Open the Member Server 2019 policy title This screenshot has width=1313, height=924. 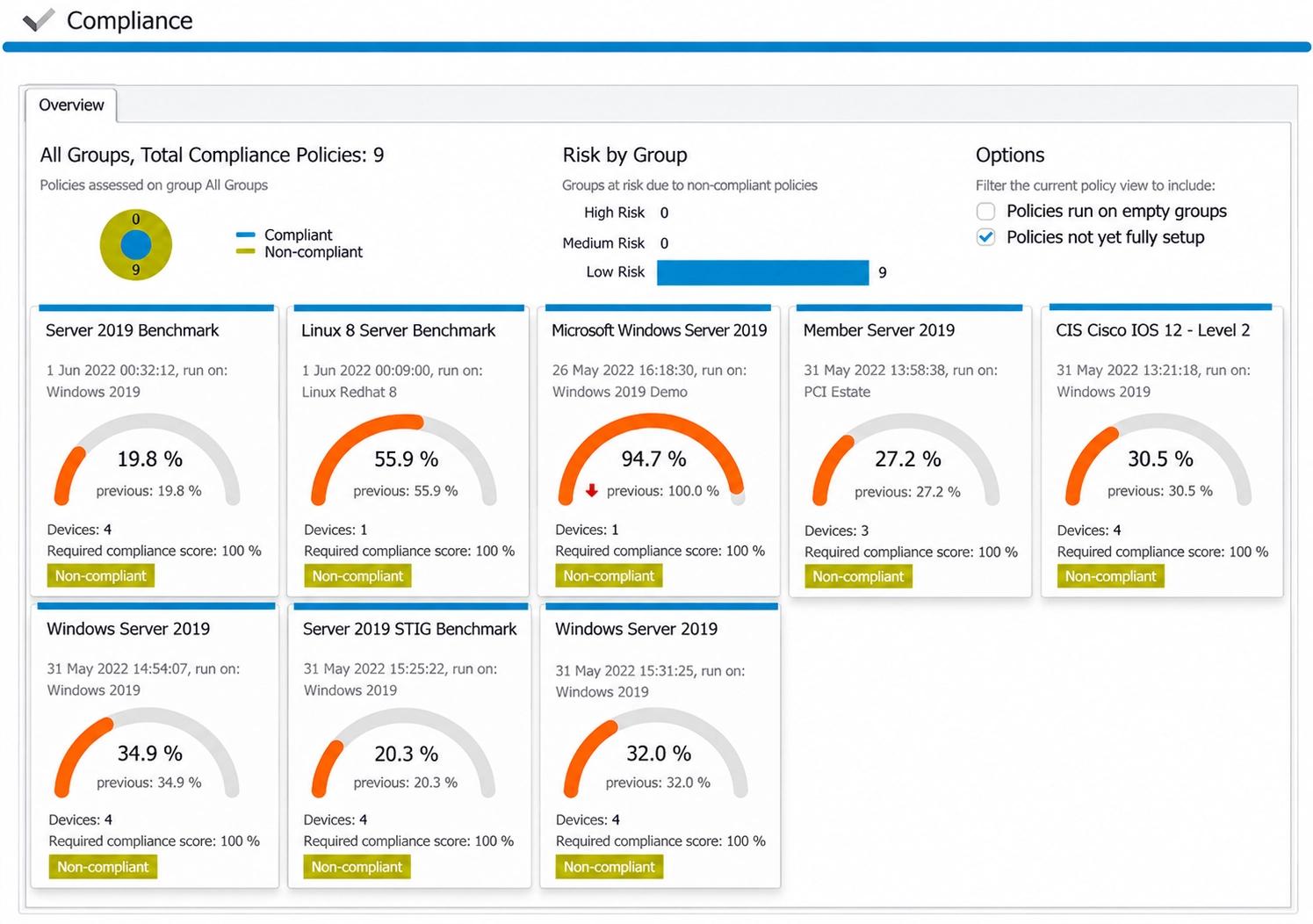click(x=879, y=330)
